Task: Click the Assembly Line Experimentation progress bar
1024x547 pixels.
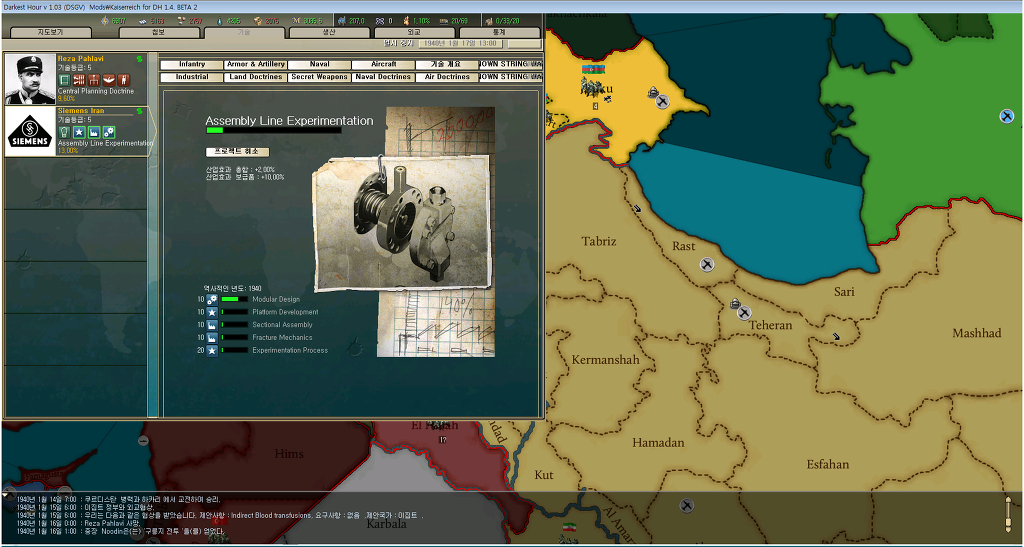Action: [274, 131]
